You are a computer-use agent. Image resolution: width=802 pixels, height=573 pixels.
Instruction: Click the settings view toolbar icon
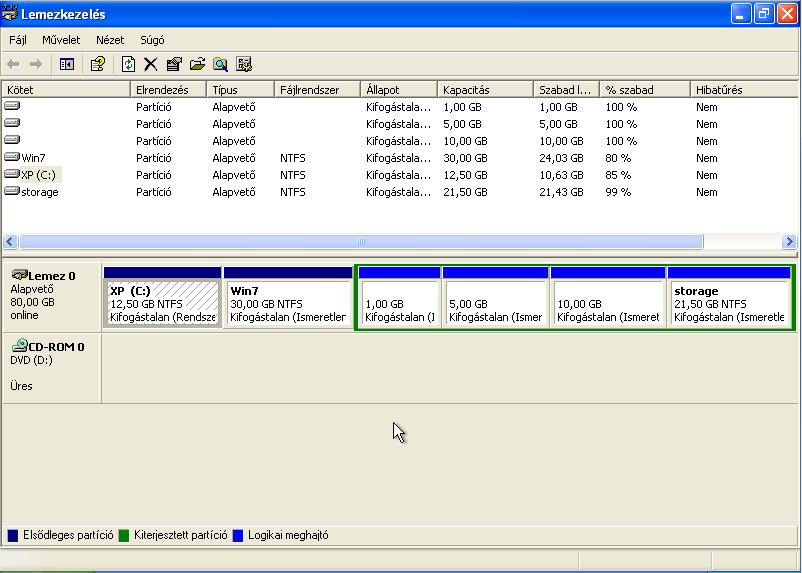tap(244, 64)
